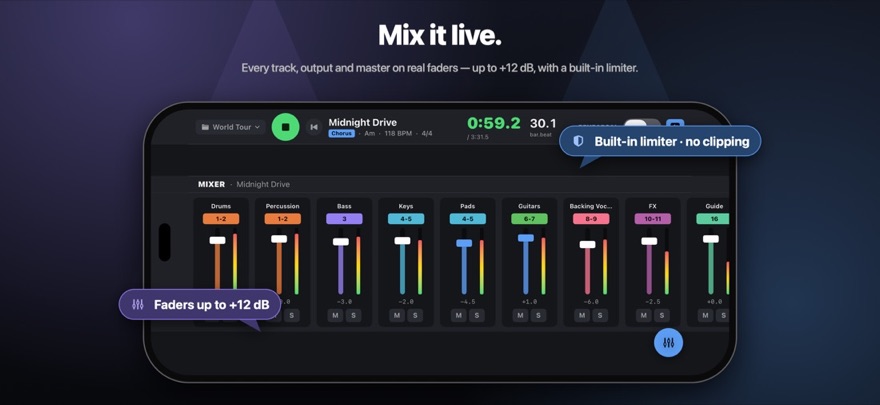Image resolution: width=880 pixels, height=405 pixels.
Task: Mute the Keys channel
Action: (397, 316)
